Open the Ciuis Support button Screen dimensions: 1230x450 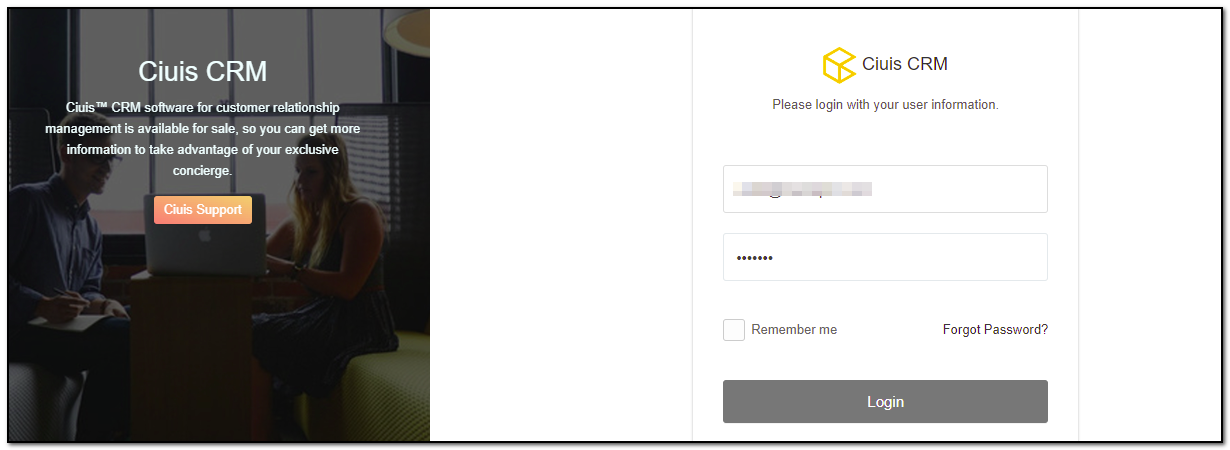(203, 210)
